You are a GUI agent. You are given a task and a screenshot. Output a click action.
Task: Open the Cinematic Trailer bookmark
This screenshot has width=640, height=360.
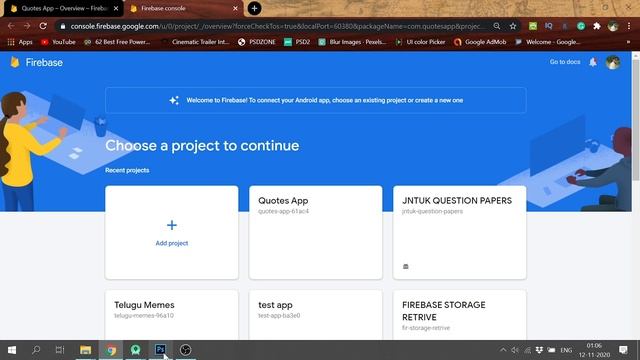(195, 42)
